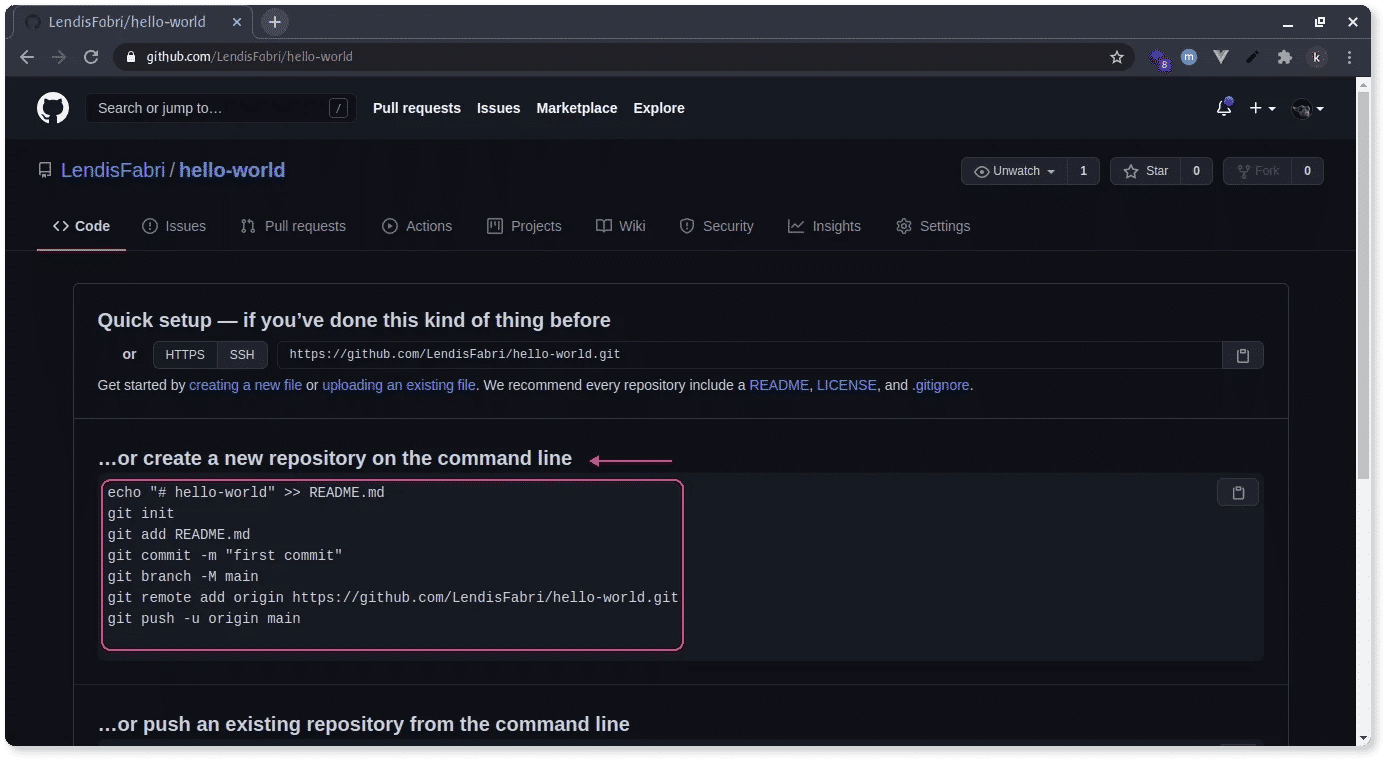Open the Unwatch dropdown

[1014, 171]
